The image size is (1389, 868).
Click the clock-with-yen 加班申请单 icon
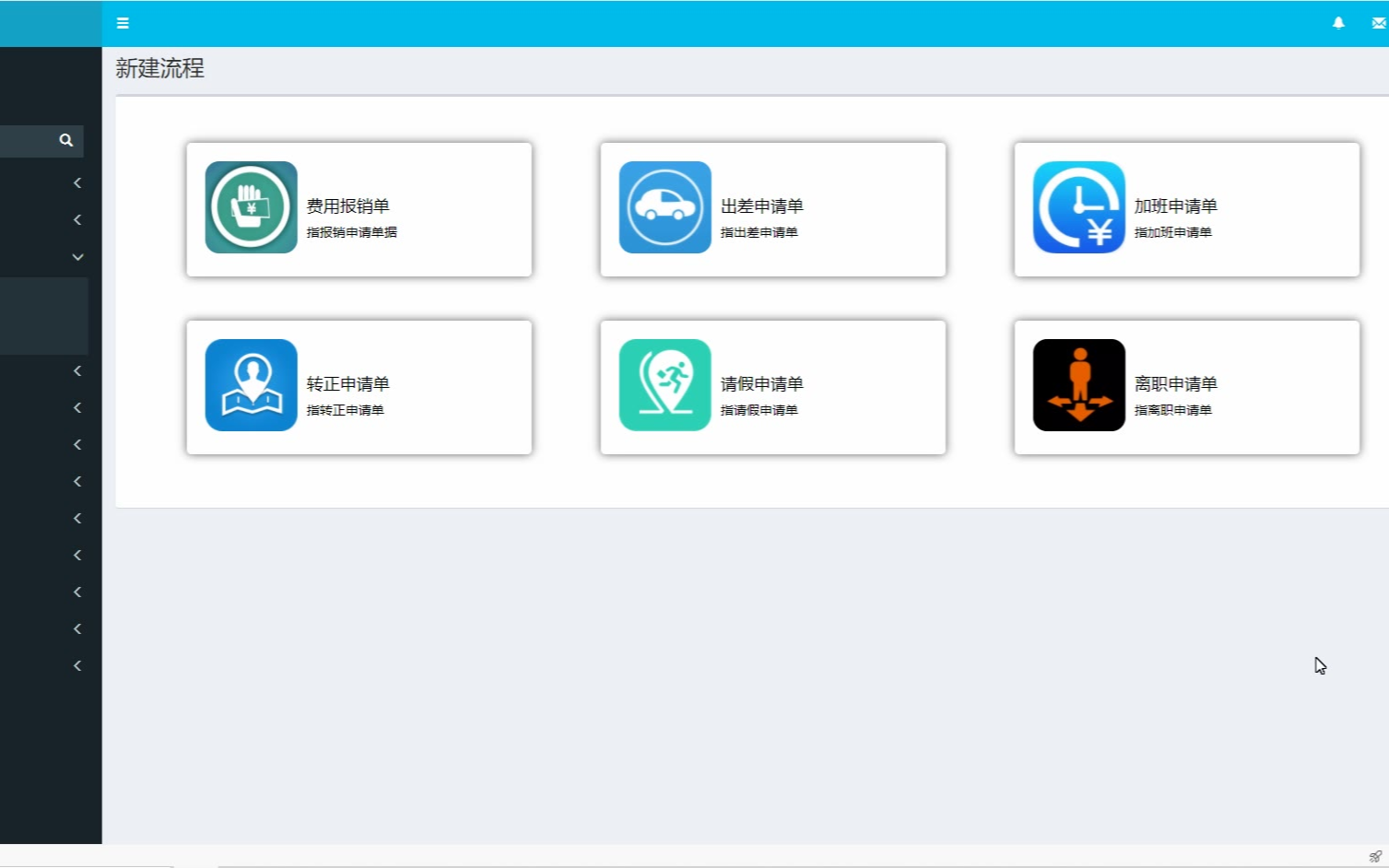pos(1078,207)
